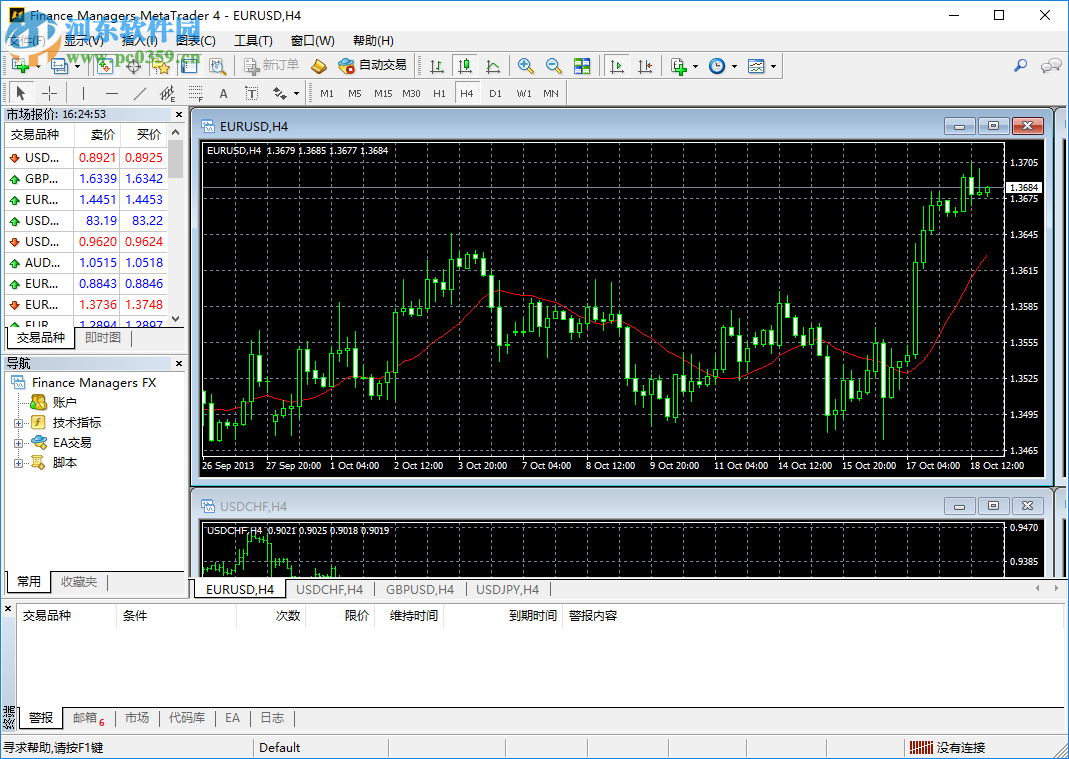
Task: Enable chart shift from end
Action: click(x=646, y=66)
